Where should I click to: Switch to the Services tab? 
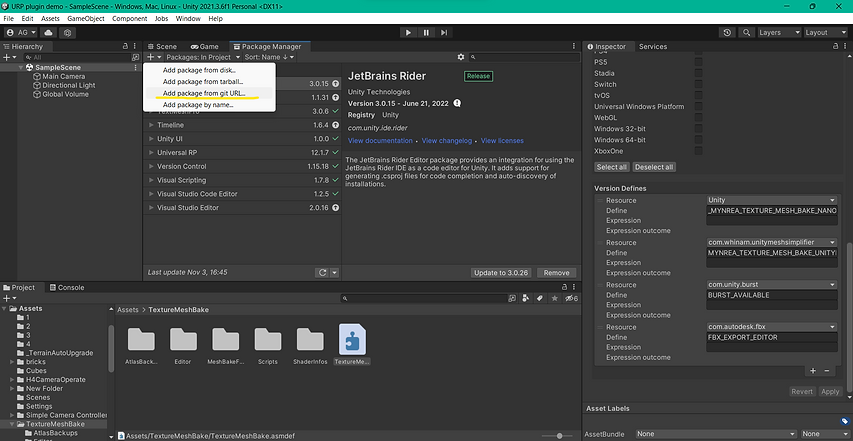[x=653, y=47]
